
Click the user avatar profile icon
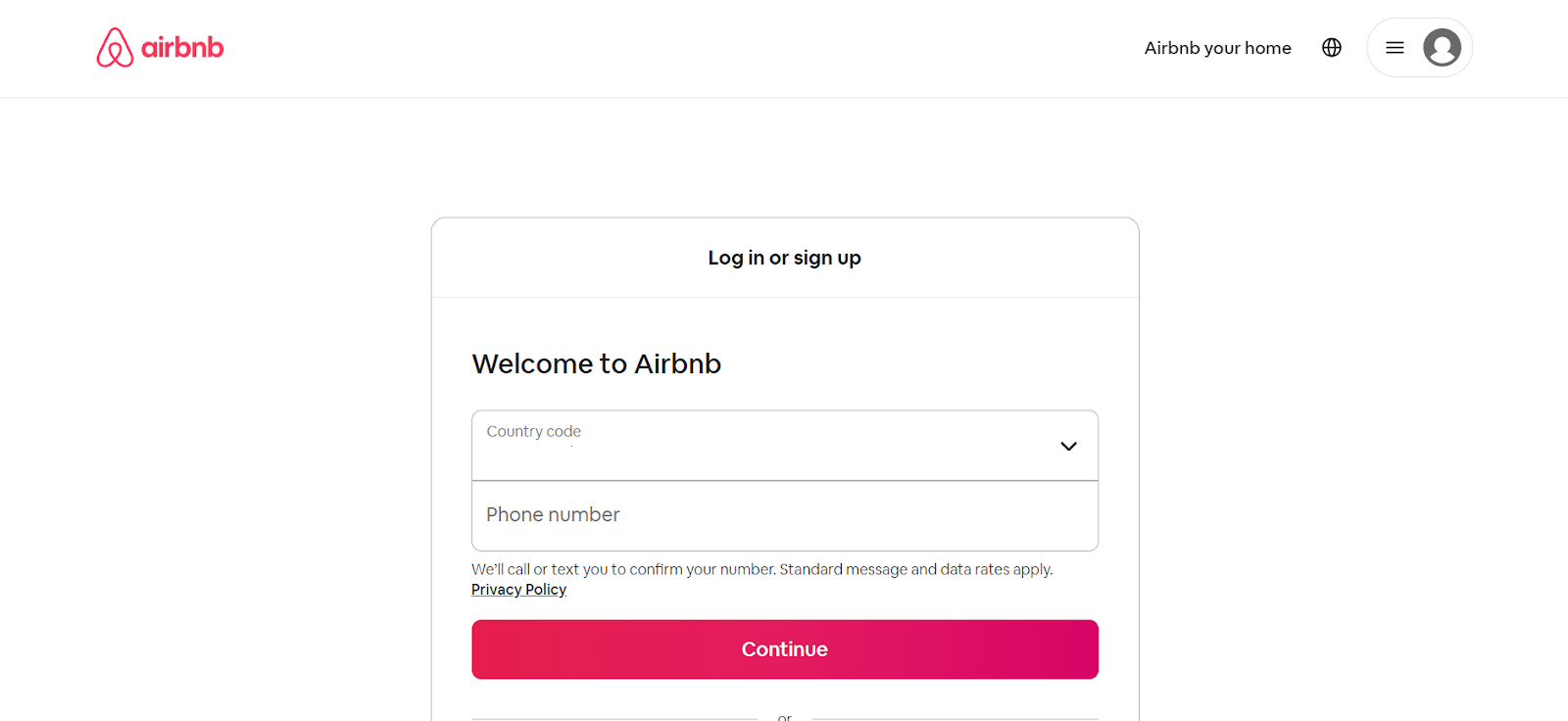1442,47
